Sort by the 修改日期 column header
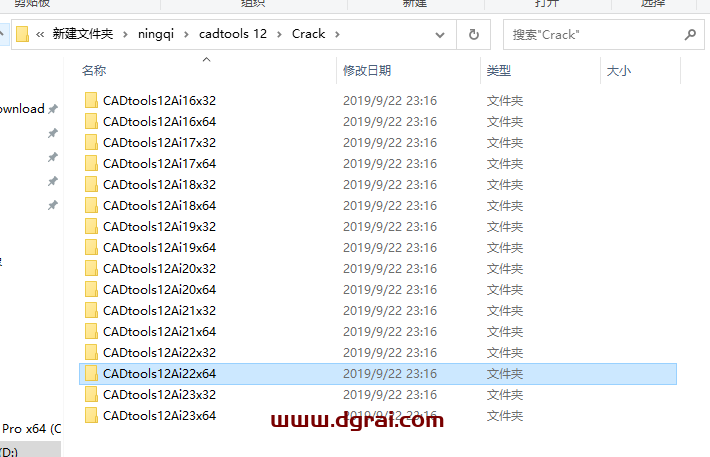Image resolution: width=710 pixels, height=457 pixels. (x=367, y=71)
